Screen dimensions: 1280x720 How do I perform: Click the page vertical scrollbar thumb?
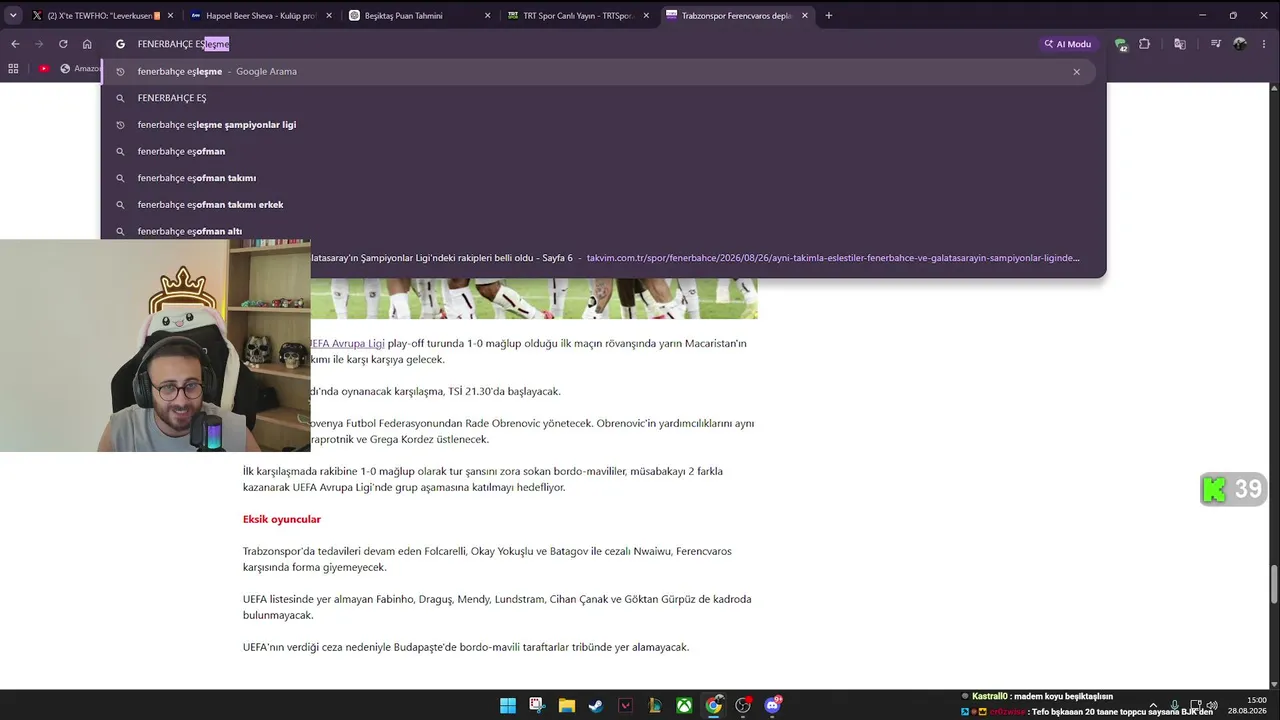click(1274, 585)
